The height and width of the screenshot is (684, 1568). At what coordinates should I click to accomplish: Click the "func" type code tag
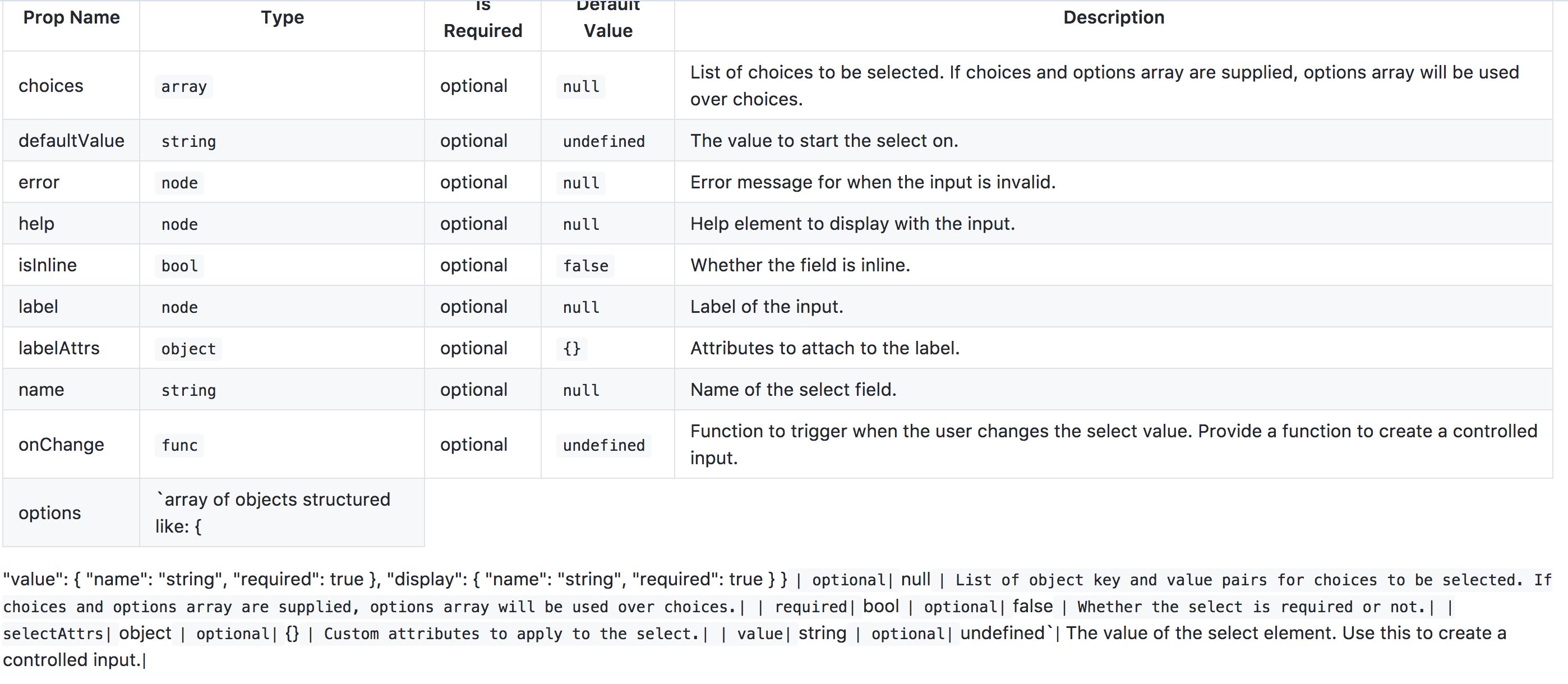(x=179, y=446)
